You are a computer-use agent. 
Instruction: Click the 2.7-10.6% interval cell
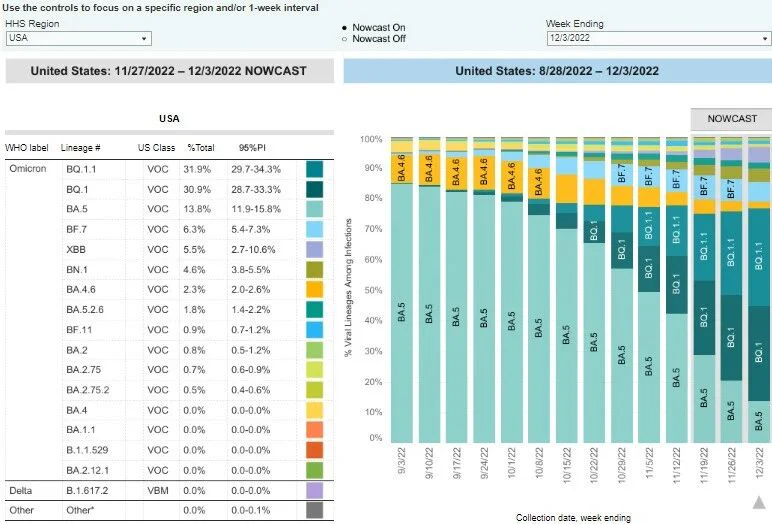click(x=253, y=250)
